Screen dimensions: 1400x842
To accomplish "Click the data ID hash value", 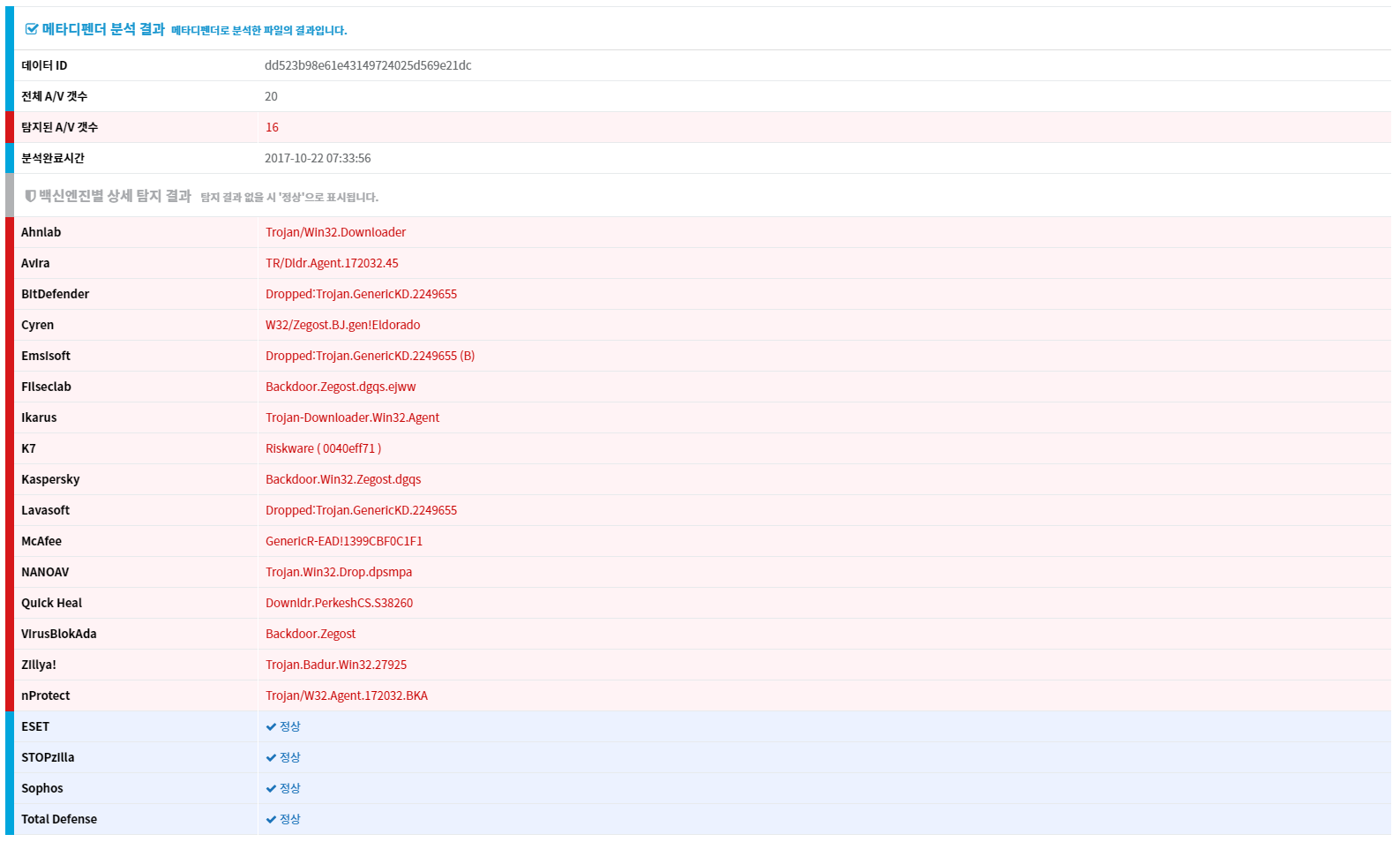I will pyautogui.click(x=368, y=65).
